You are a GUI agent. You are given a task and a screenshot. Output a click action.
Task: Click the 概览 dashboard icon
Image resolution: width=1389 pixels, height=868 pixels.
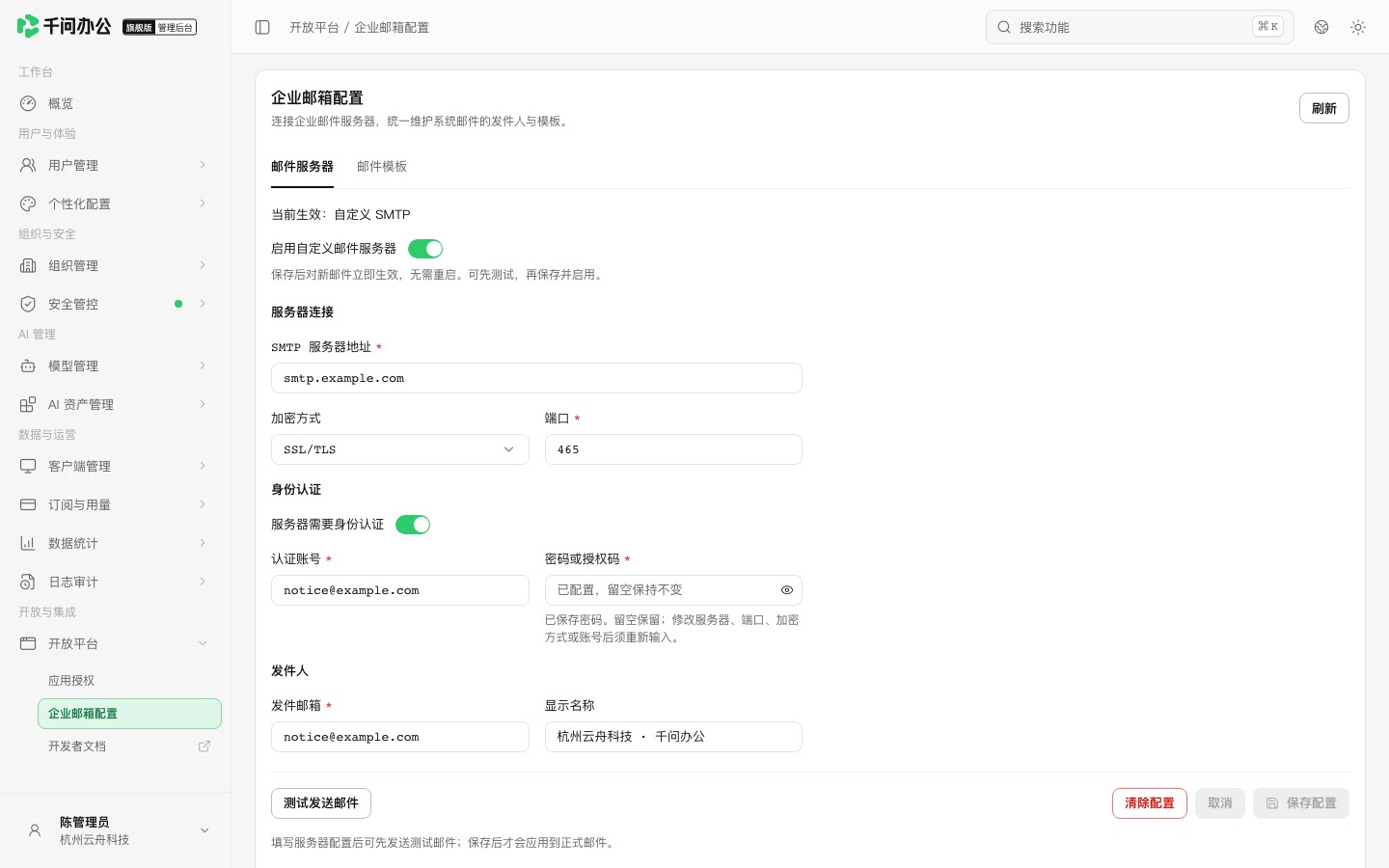pos(28,103)
